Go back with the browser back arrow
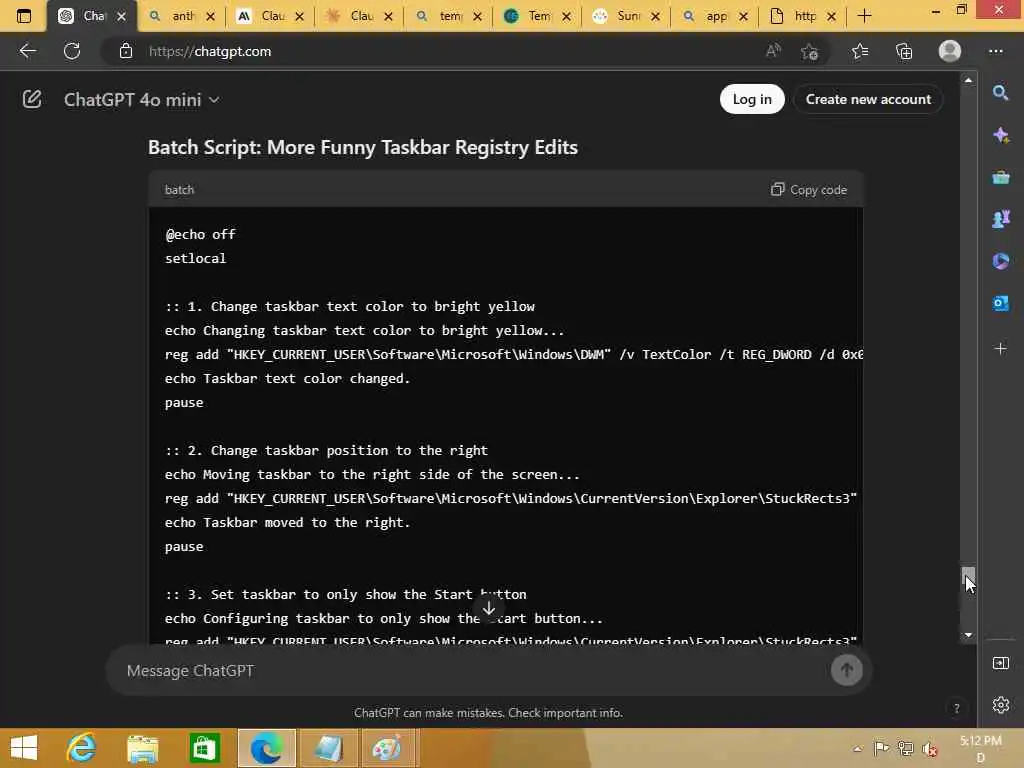This screenshot has height=768, width=1024. pos(27,51)
